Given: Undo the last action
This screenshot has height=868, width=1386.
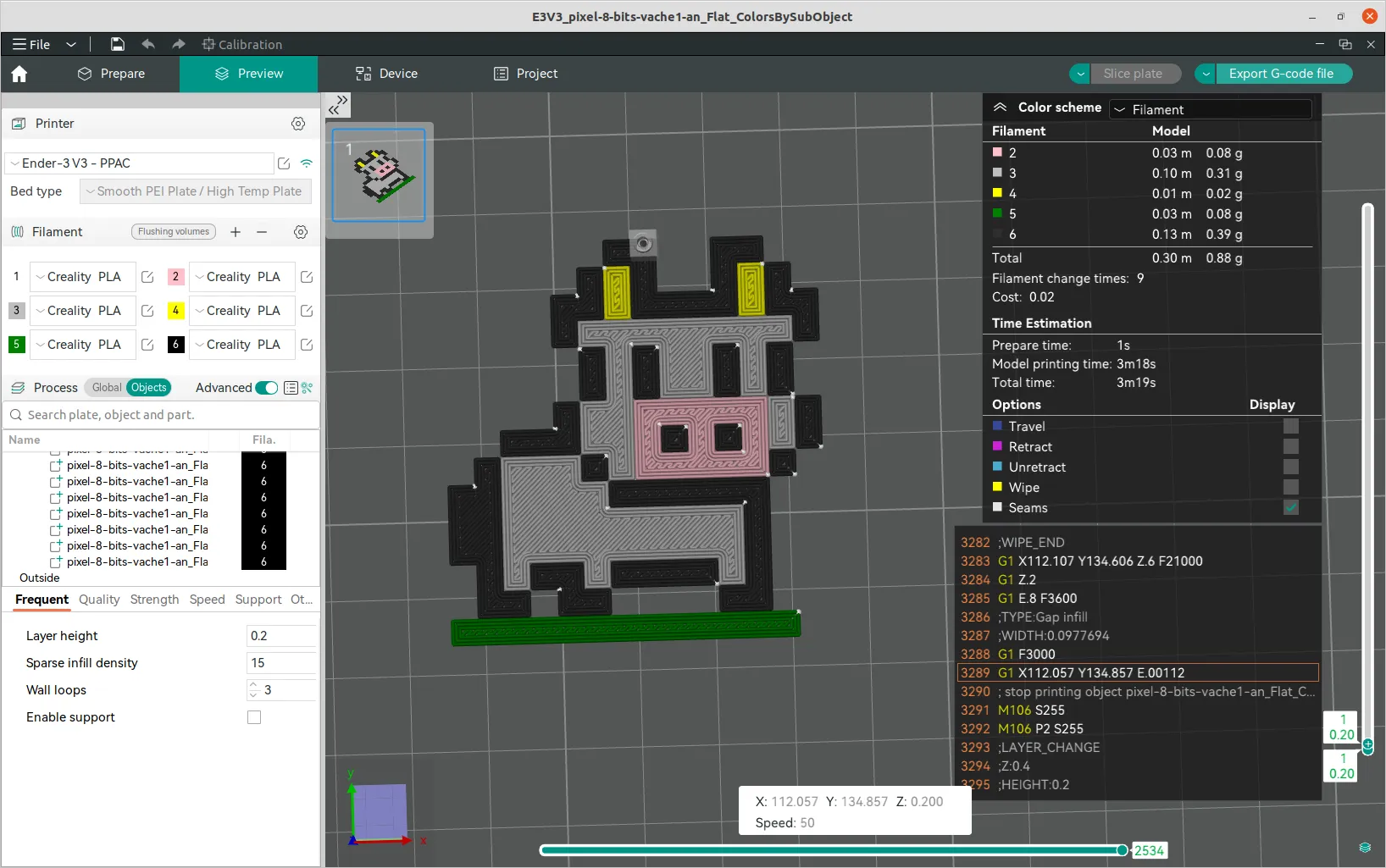Looking at the screenshot, I should 147,45.
